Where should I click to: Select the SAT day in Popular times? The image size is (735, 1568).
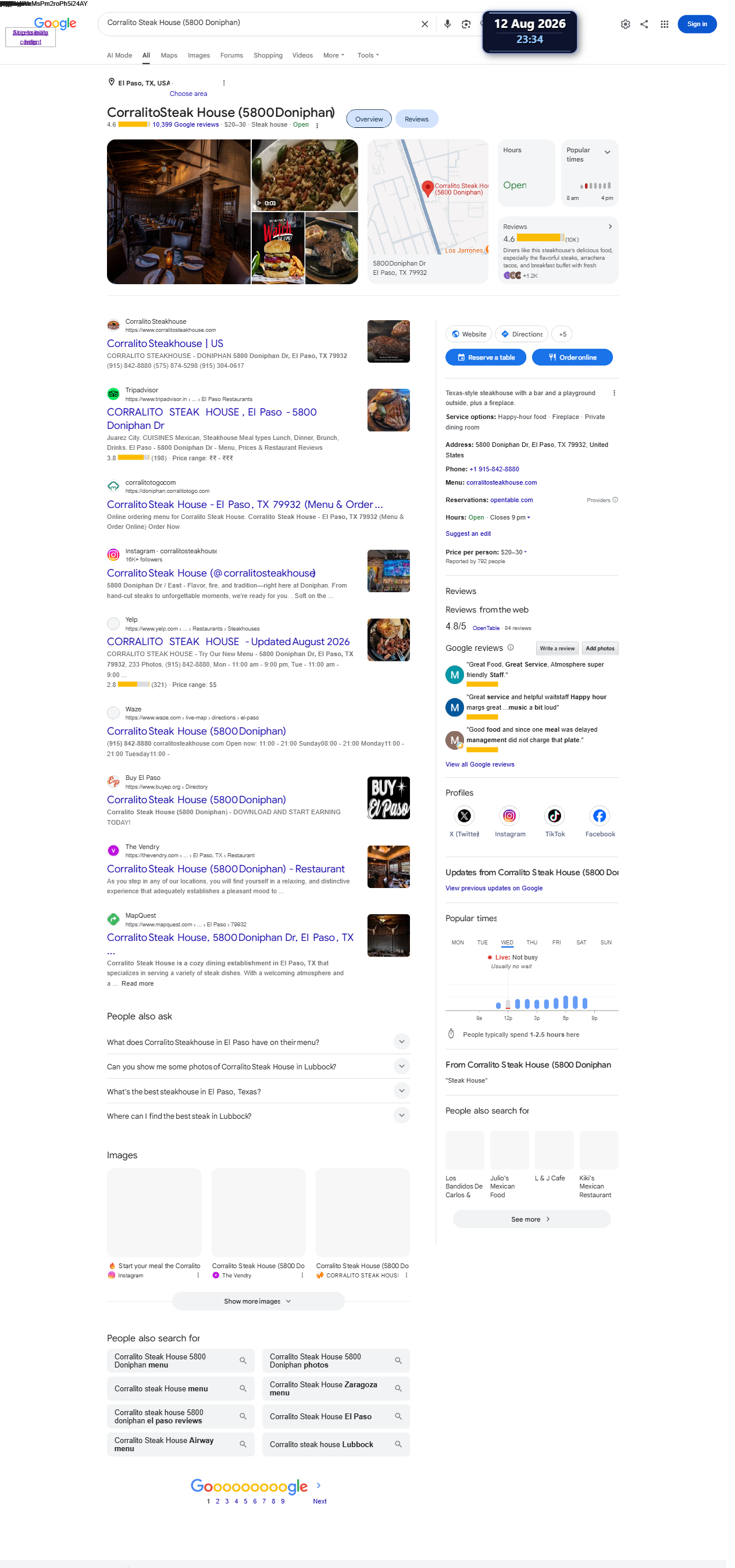(x=581, y=942)
